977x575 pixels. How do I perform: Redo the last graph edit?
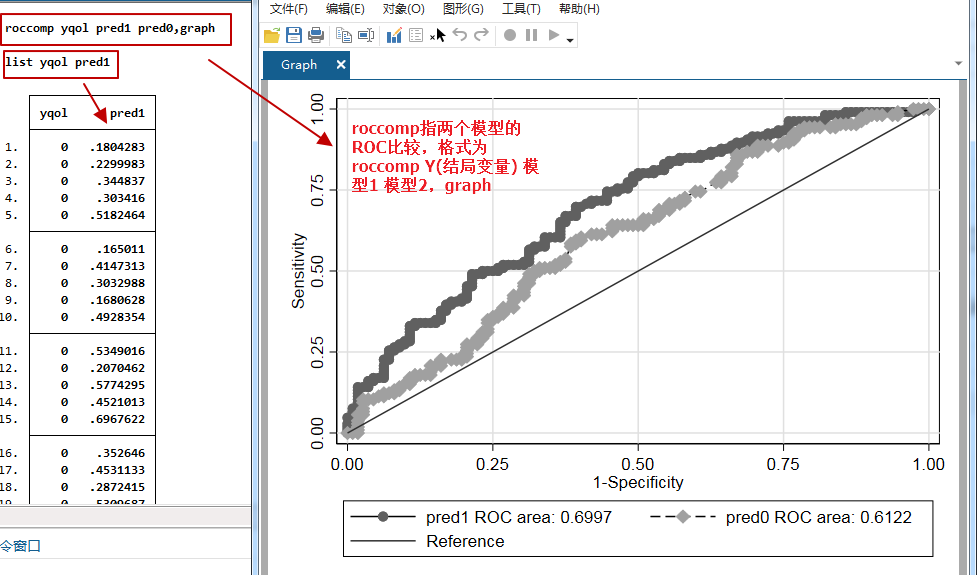pyautogui.click(x=481, y=35)
